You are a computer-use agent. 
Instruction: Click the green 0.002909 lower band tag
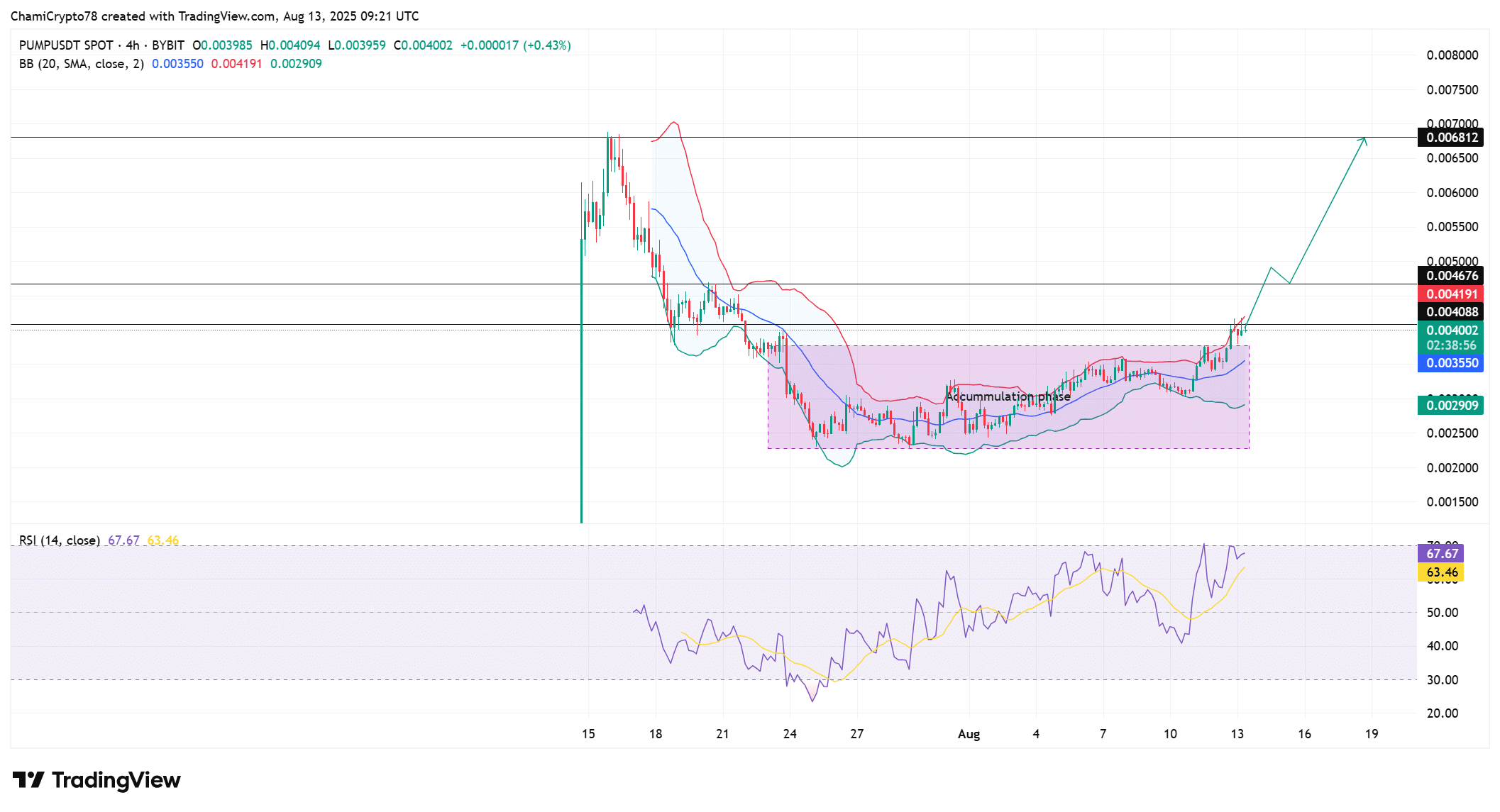[x=1452, y=406]
